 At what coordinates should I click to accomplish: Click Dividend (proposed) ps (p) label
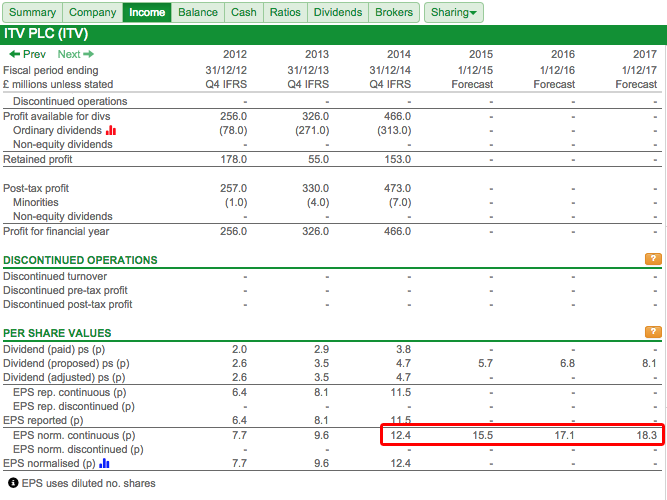[66, 363]
